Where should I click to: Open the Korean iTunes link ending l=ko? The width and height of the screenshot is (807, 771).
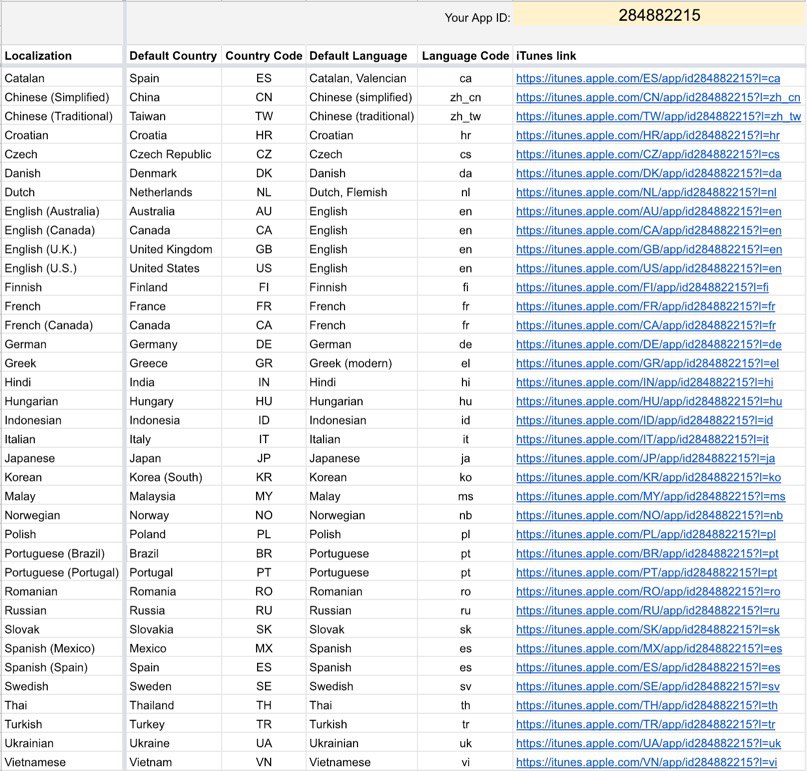click(x=648, y=478)
